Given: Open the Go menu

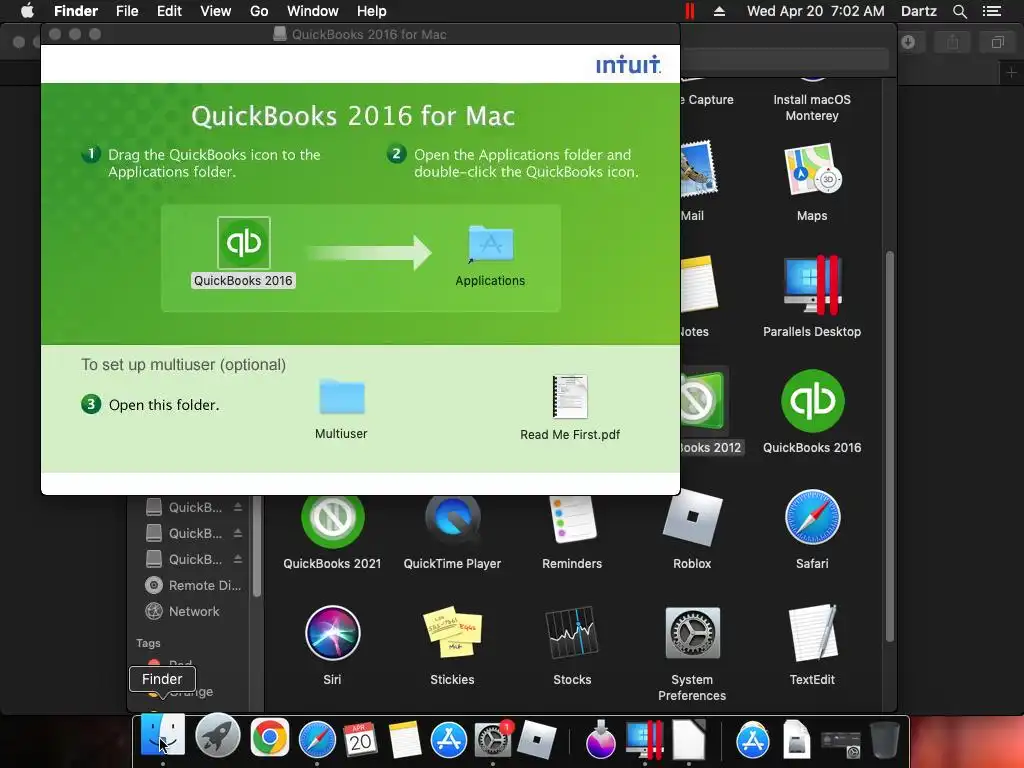Looking at the screenshot, I should click(x=259, y=11).
